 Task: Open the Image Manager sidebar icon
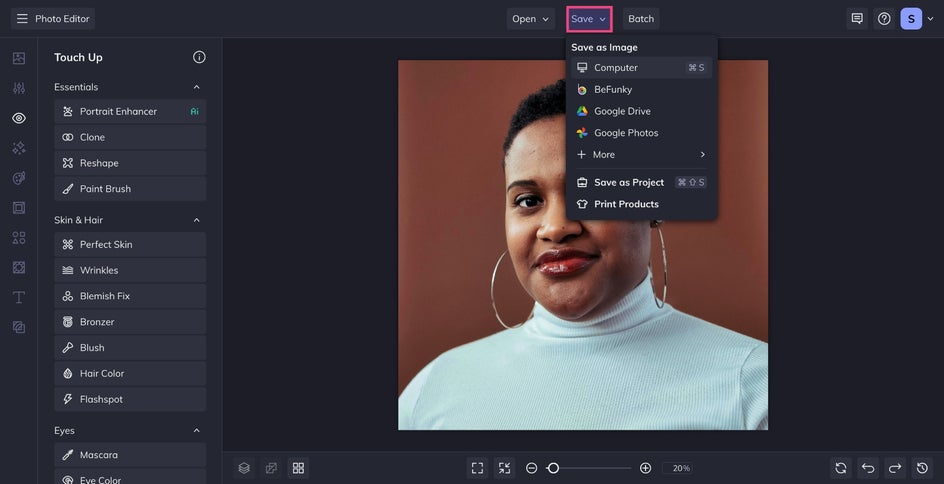[19, 58]
